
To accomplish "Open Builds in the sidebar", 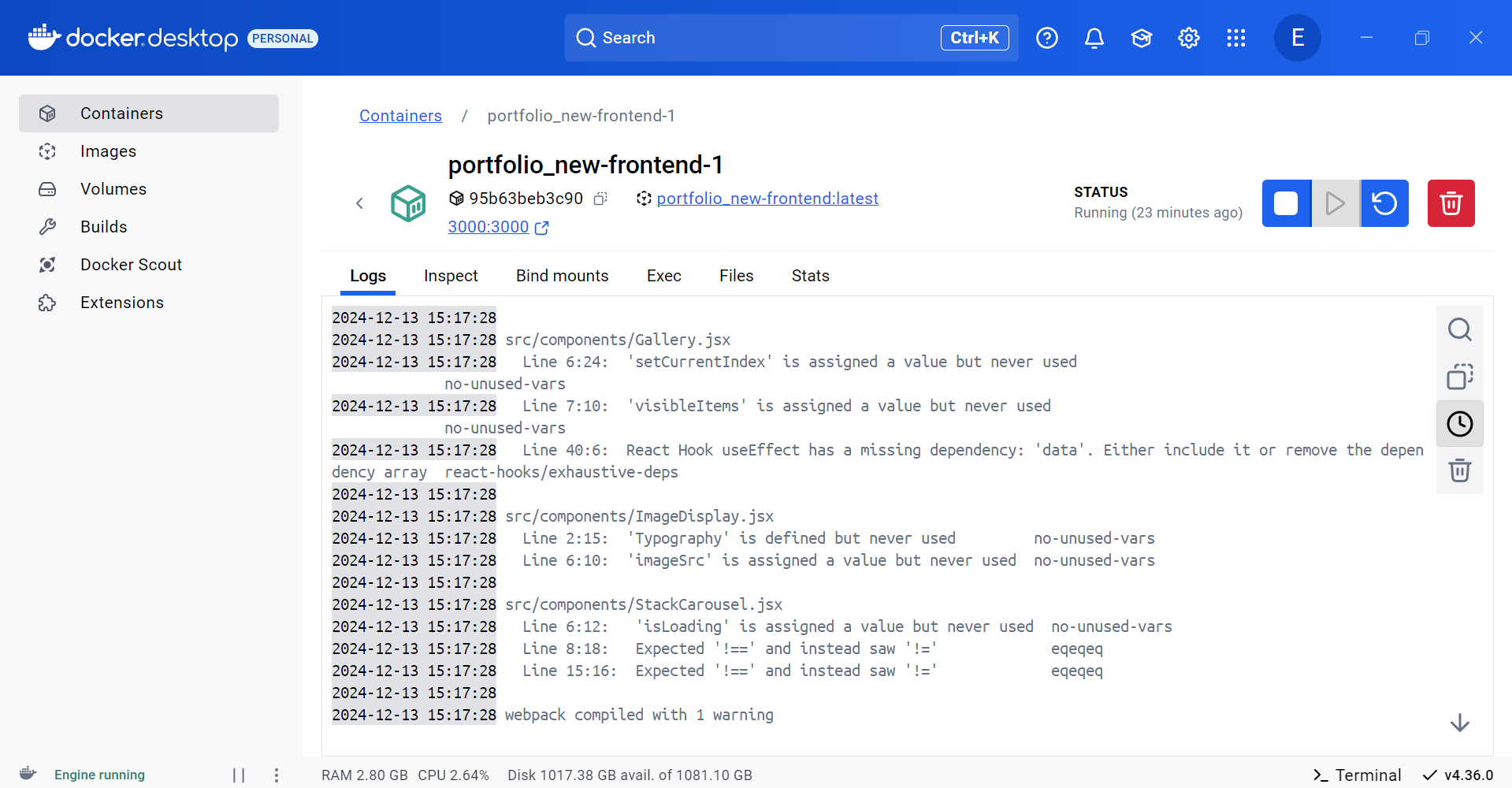I will 149,227.
